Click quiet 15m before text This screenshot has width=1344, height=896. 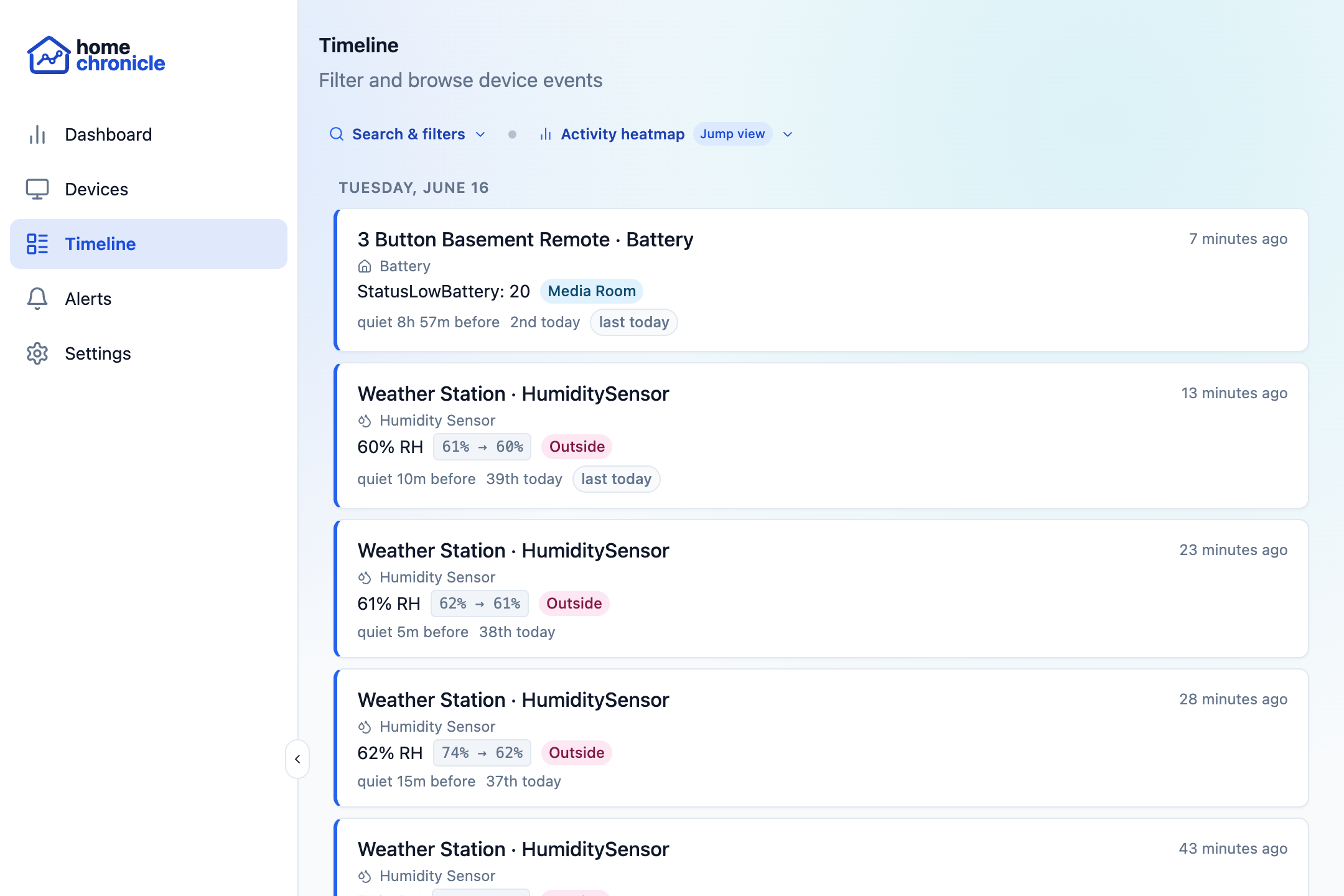coord(416,782)
